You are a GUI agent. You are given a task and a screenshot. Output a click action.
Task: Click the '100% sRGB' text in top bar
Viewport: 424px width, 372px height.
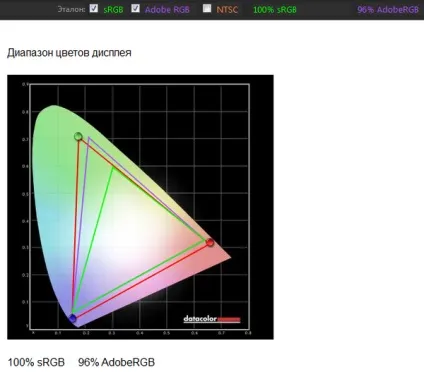tap(275, 10)
